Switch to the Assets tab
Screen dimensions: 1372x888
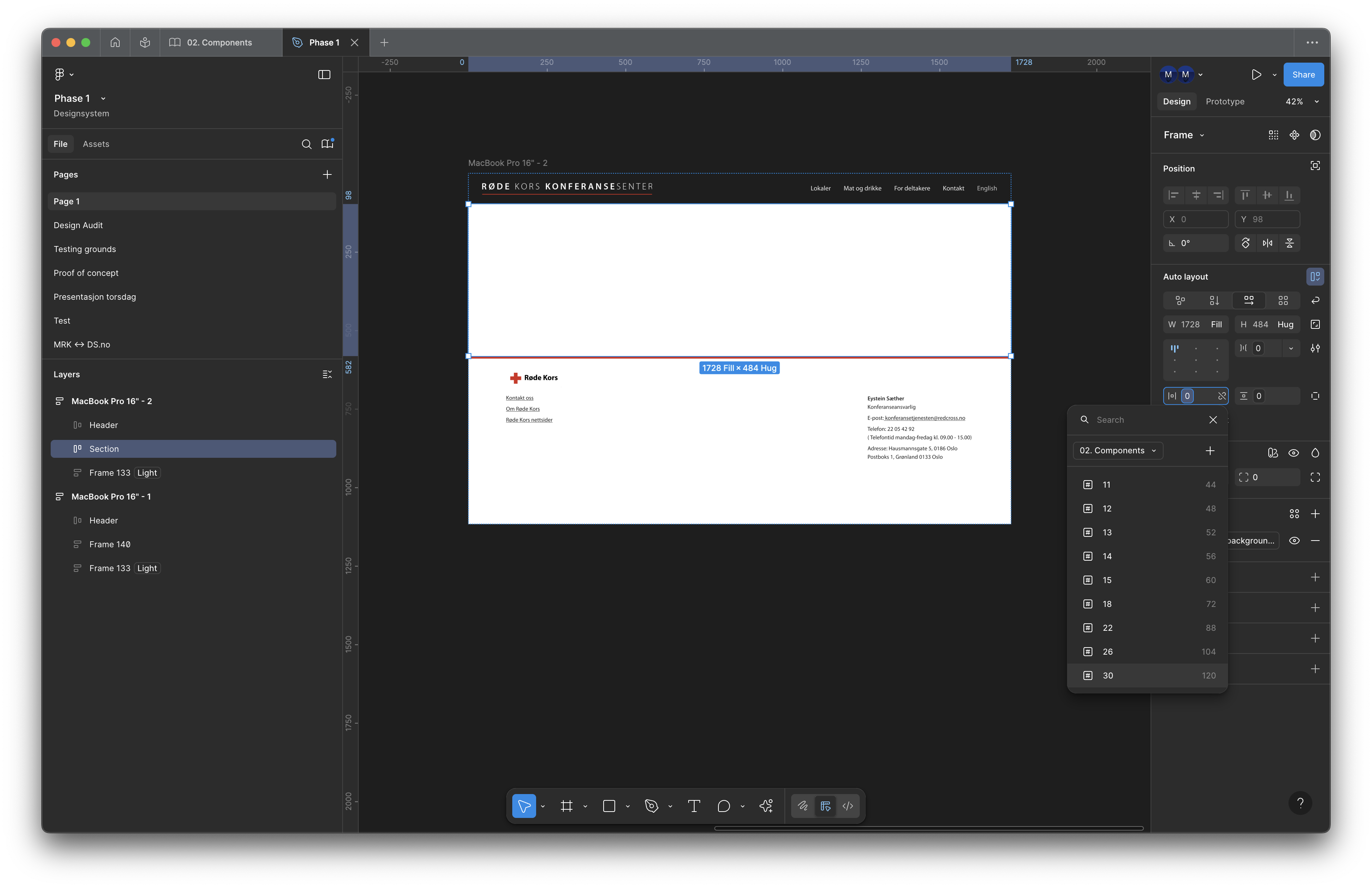(x=96, y=144)
